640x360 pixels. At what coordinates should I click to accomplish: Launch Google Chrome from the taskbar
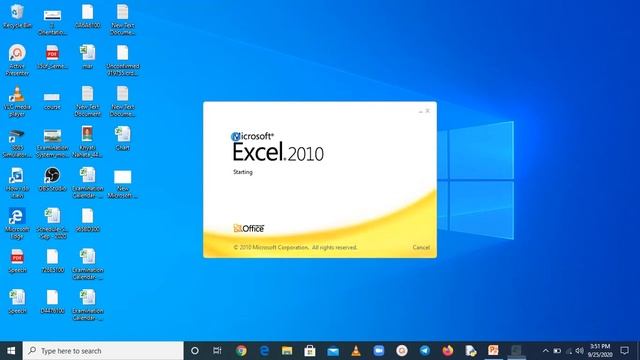point(241,351)
